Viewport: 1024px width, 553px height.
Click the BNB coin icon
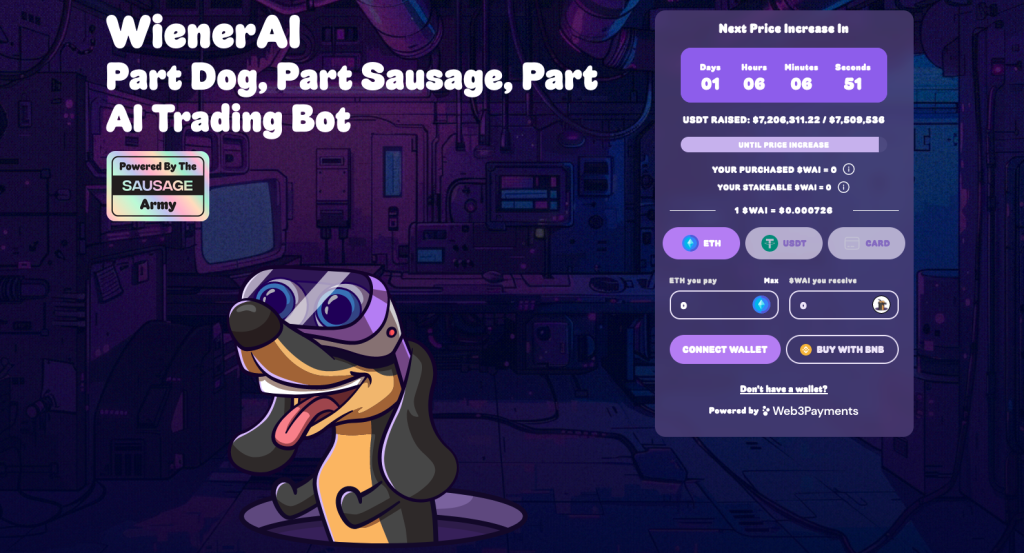click(x=805, y=350)
